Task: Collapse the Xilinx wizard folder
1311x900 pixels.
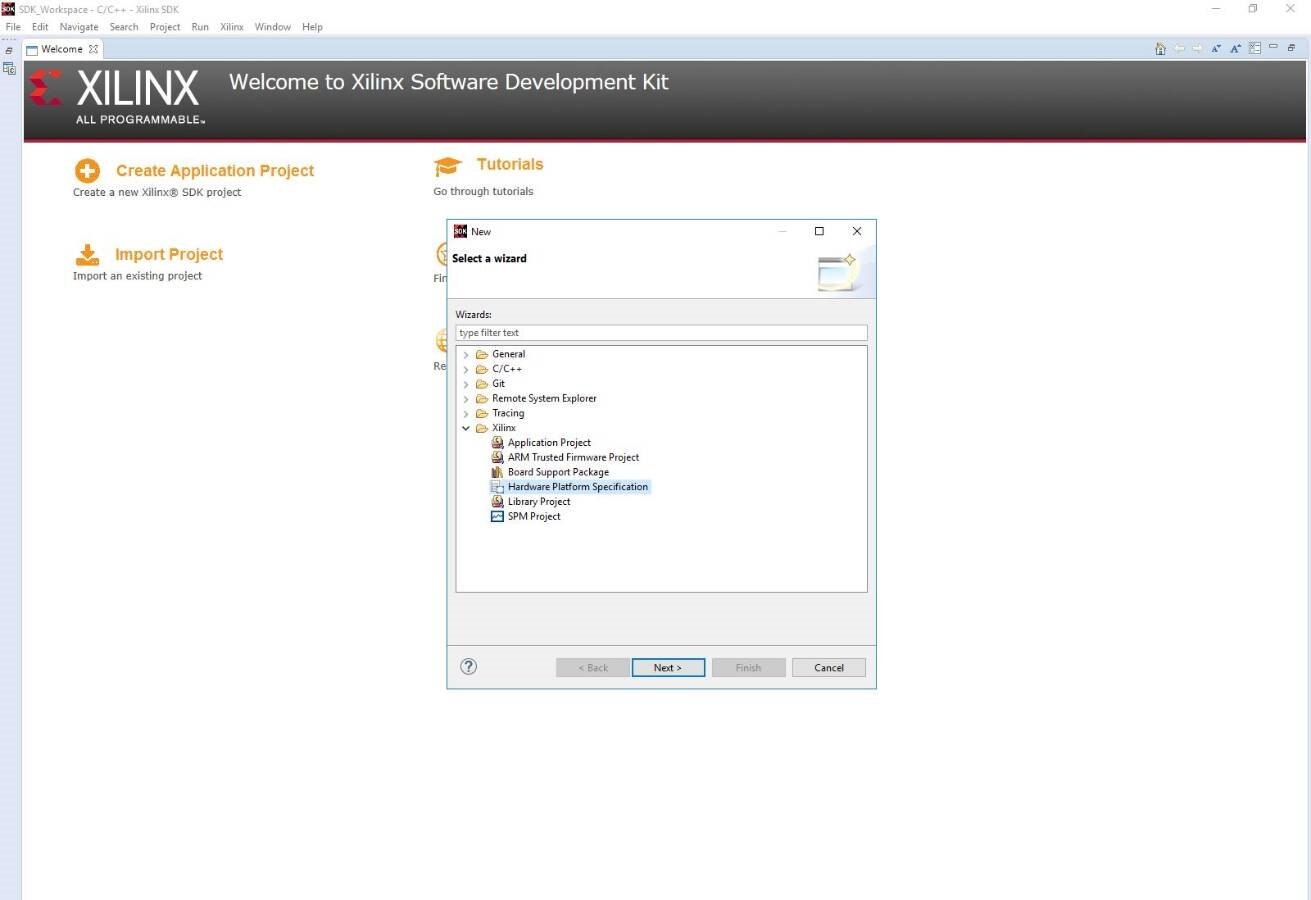Action: (466, 428)
